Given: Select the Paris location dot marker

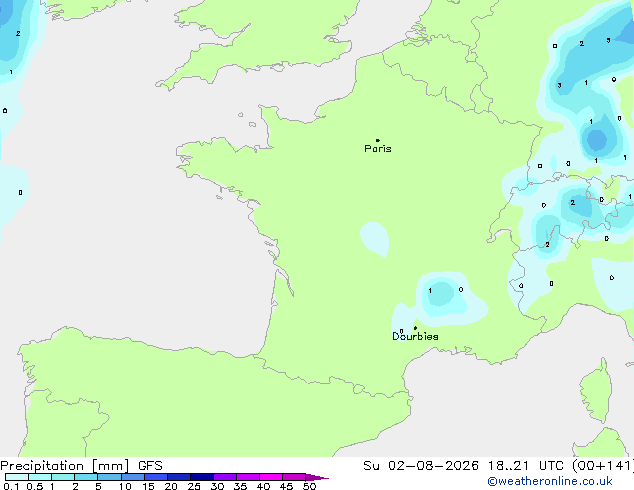Looking at the screenshot, I should (378, 140).
